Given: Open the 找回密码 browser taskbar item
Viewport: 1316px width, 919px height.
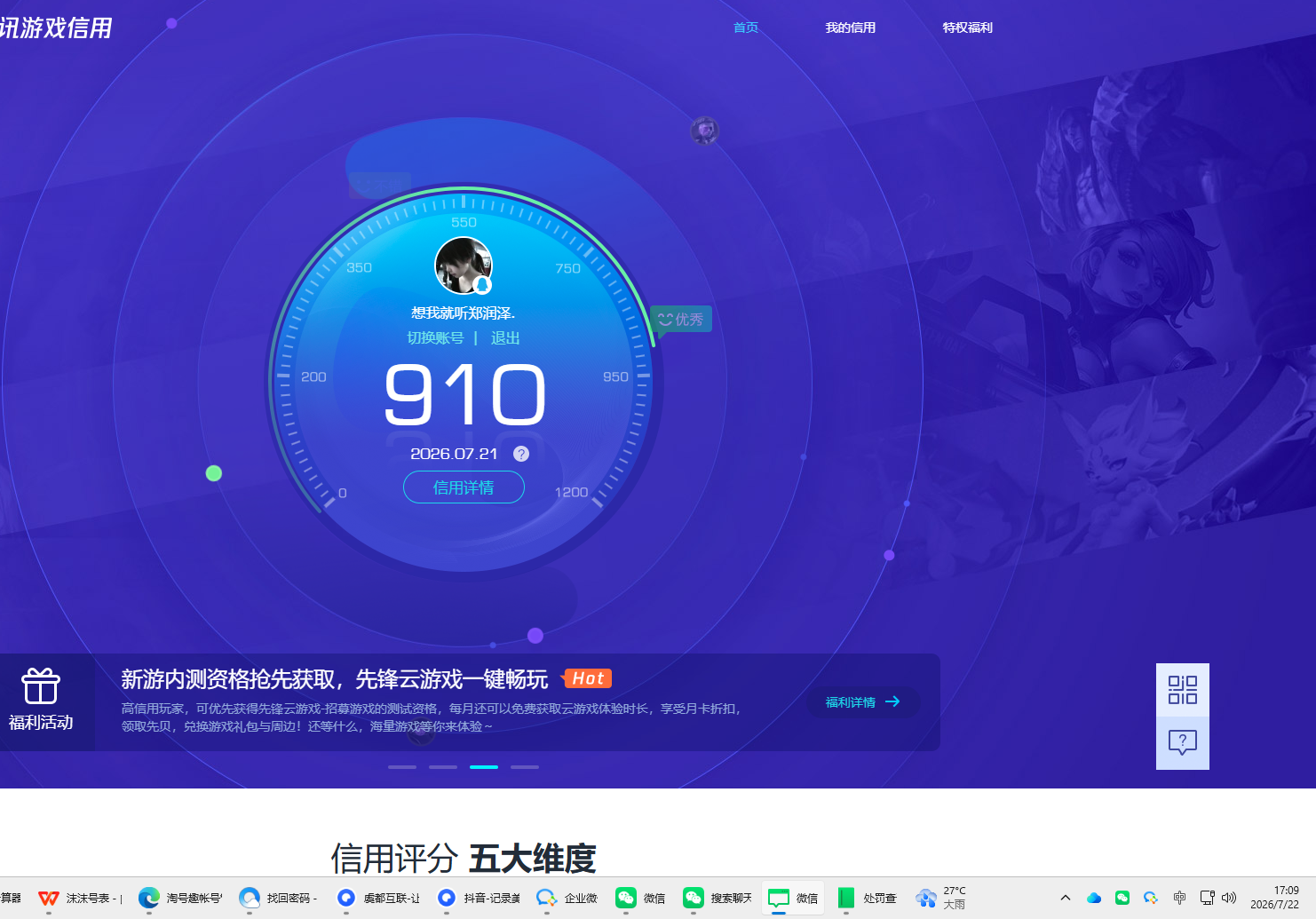Looking at the screenshot, I should [x=279, y=898].
